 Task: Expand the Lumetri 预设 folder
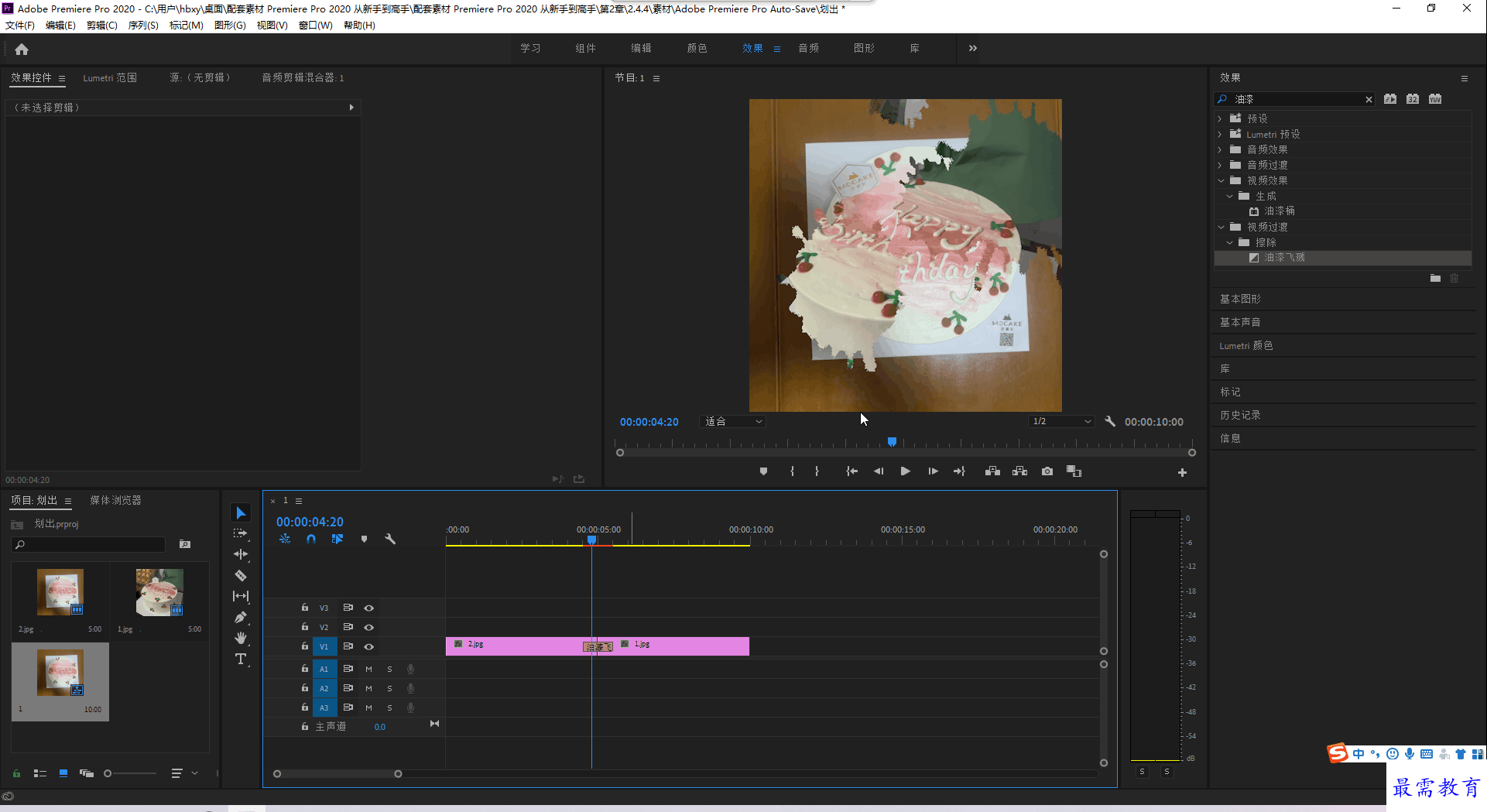(x=1220, y=134)
